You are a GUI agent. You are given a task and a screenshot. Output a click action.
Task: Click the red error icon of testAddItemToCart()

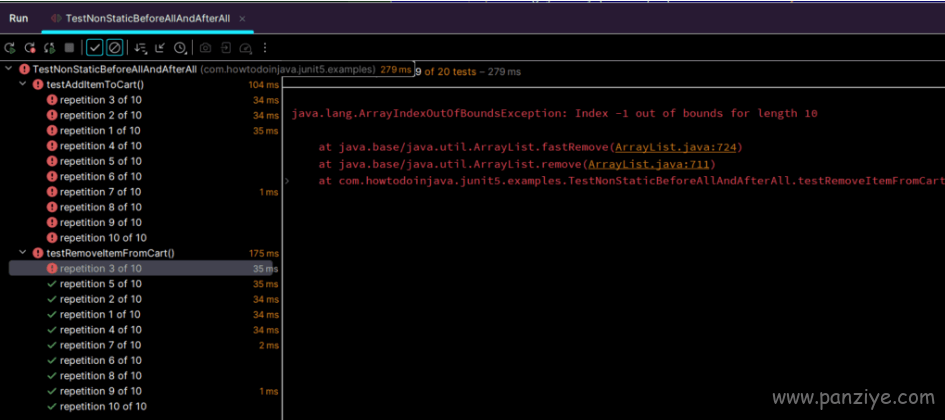pos(38,84)
